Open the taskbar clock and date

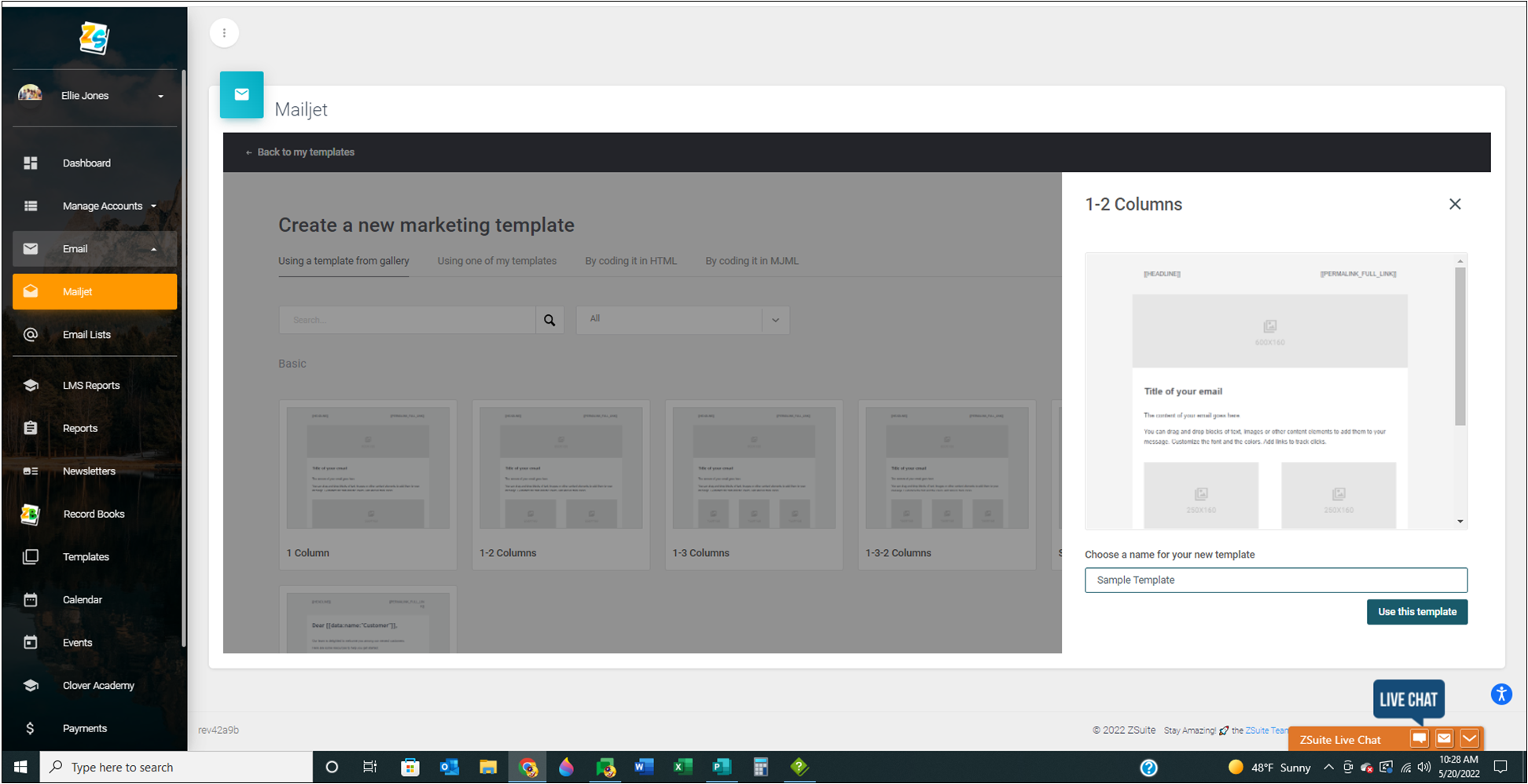point(1459,767)
